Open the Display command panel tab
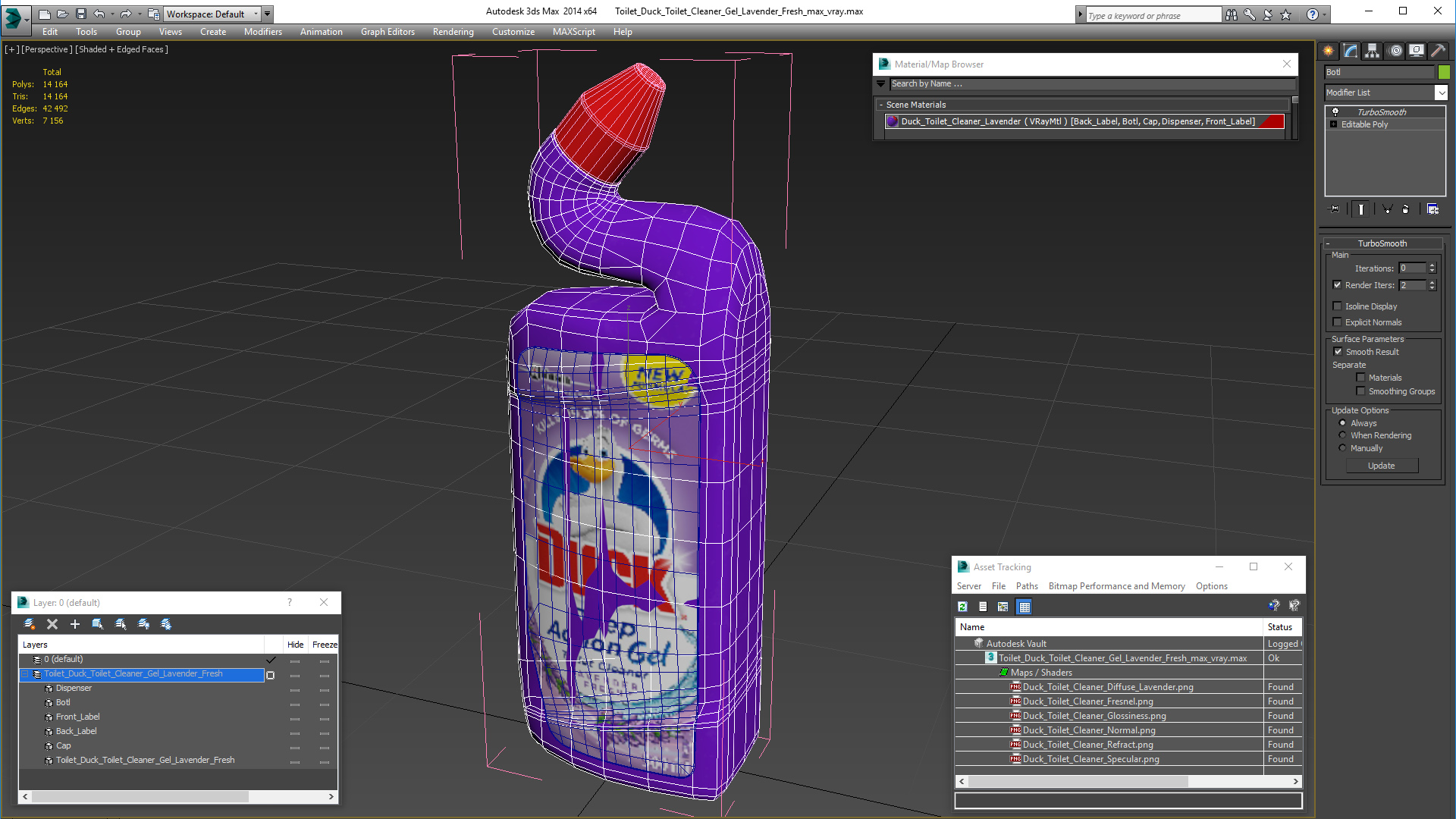 [1417, 51]
